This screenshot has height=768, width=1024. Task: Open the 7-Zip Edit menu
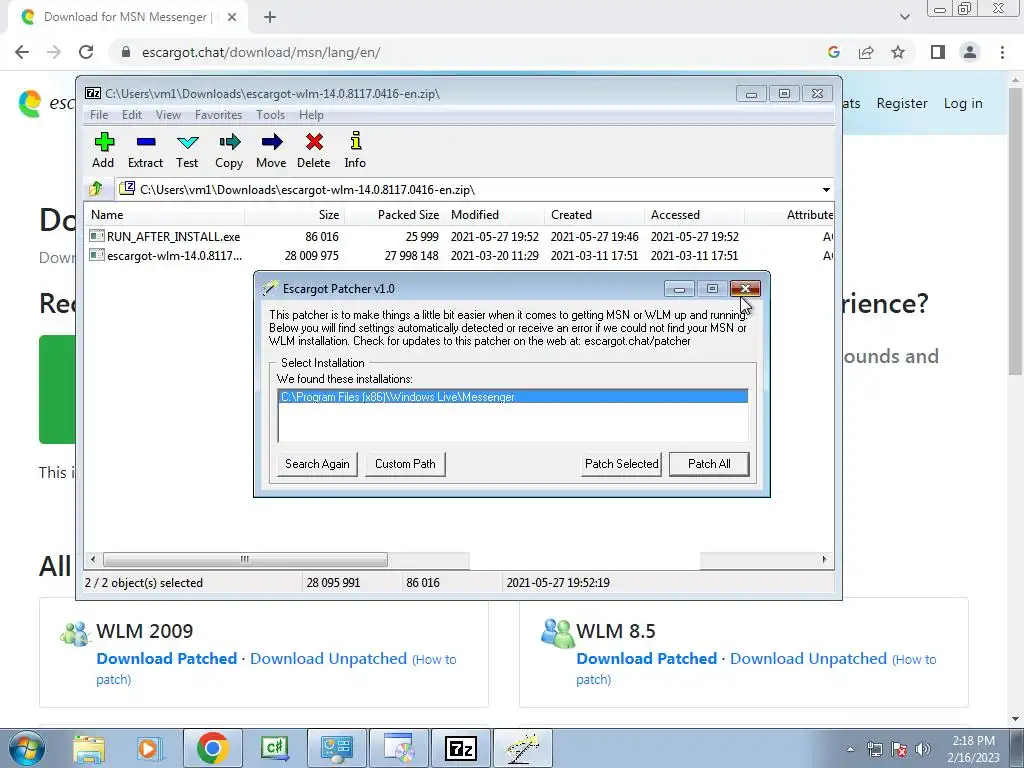coord(132,115)
